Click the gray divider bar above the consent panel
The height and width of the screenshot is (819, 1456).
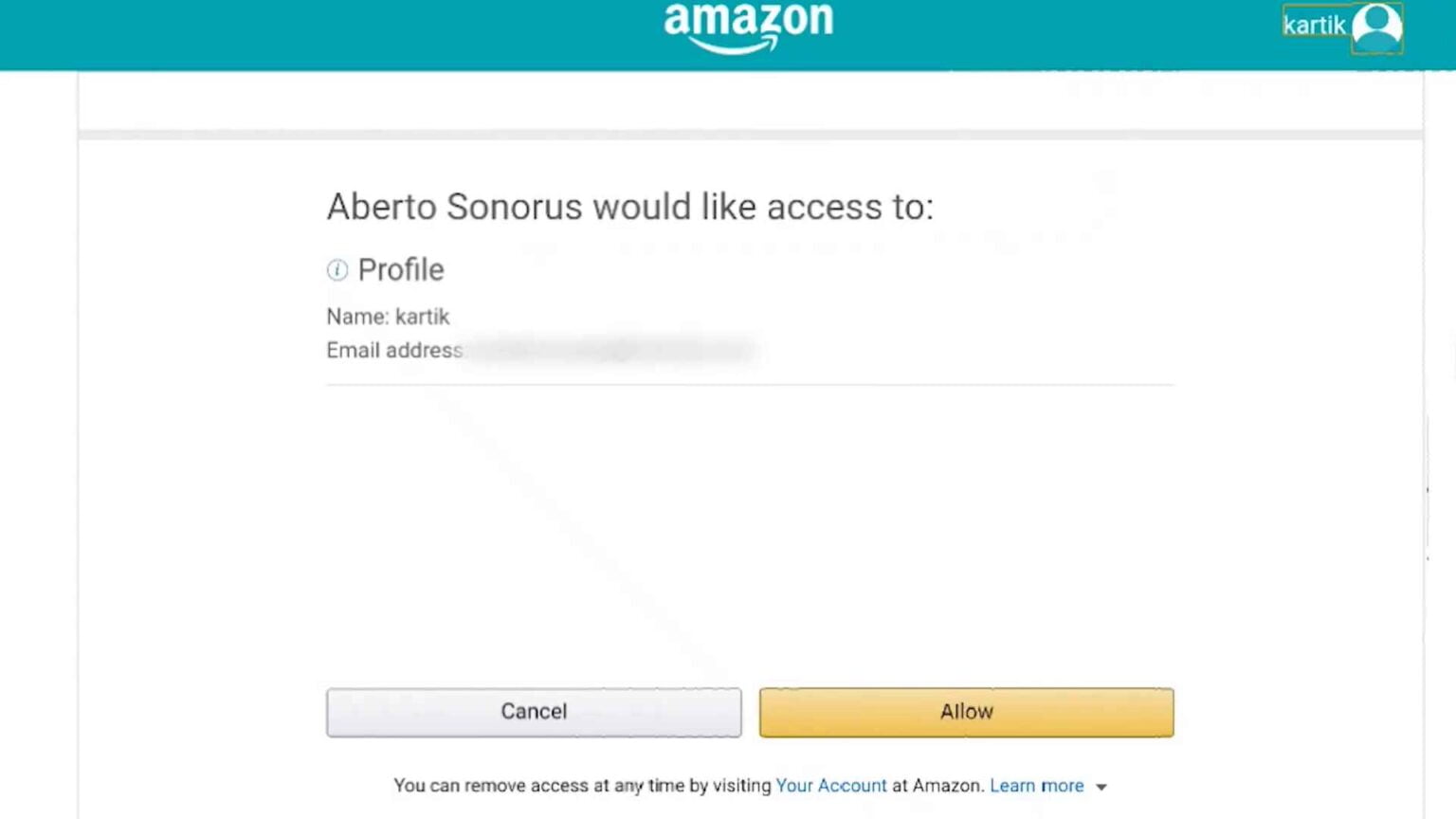coord(749,135)
